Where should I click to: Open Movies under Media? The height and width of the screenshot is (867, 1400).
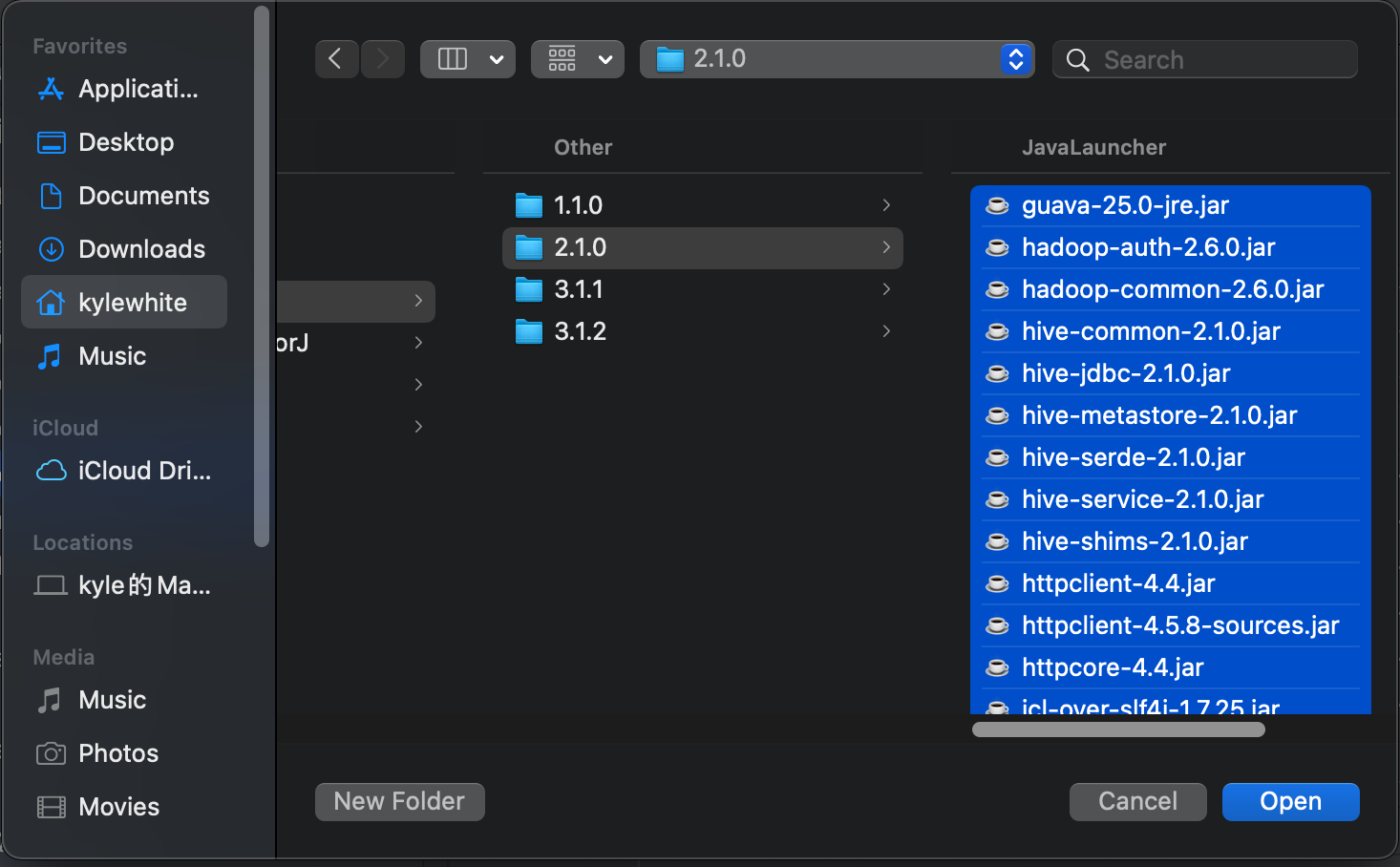point(124,807)
